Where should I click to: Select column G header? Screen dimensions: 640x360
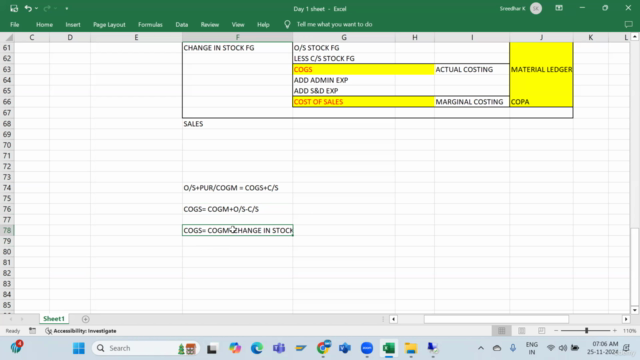[344, 38]
